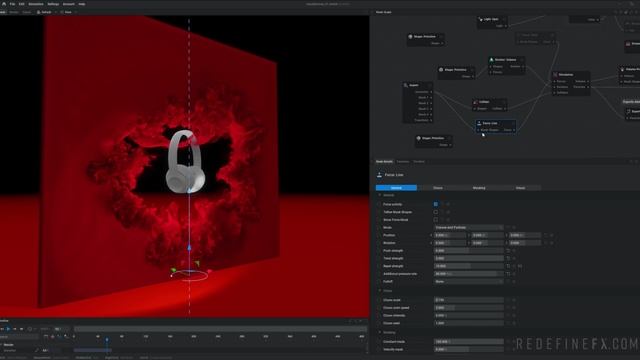Open the Settings menu
This screenshot has width=640, height=360.
click(x=53, y=4)
